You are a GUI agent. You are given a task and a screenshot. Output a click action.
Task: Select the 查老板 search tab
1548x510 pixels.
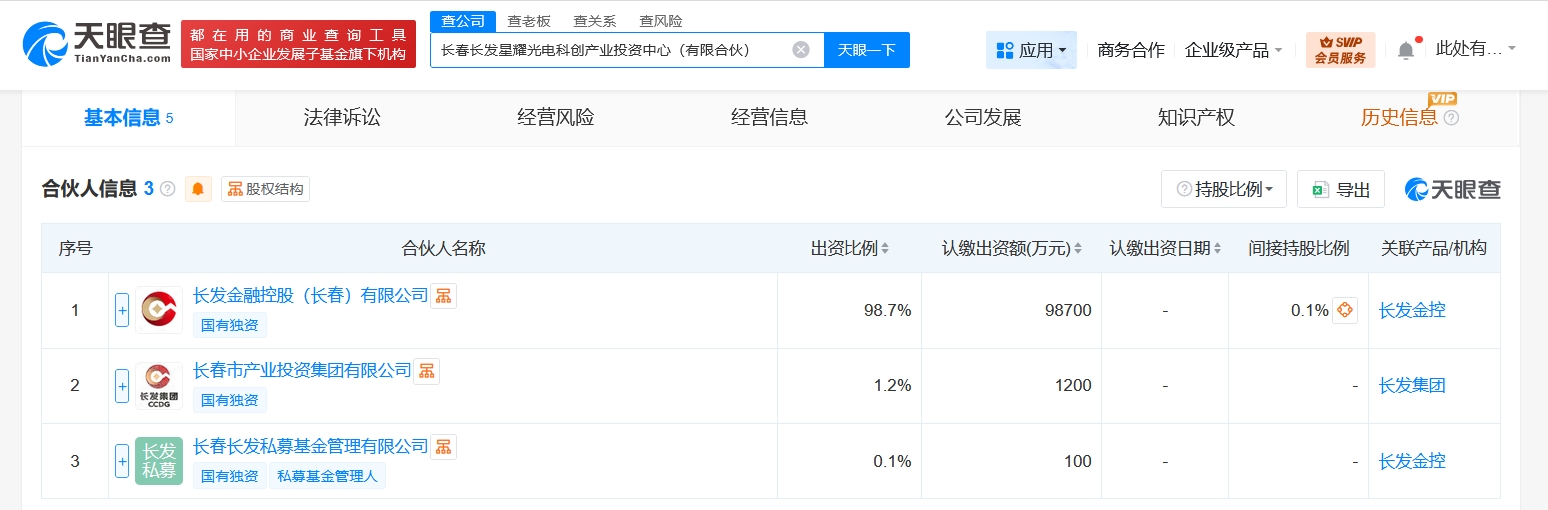(529, 21)
